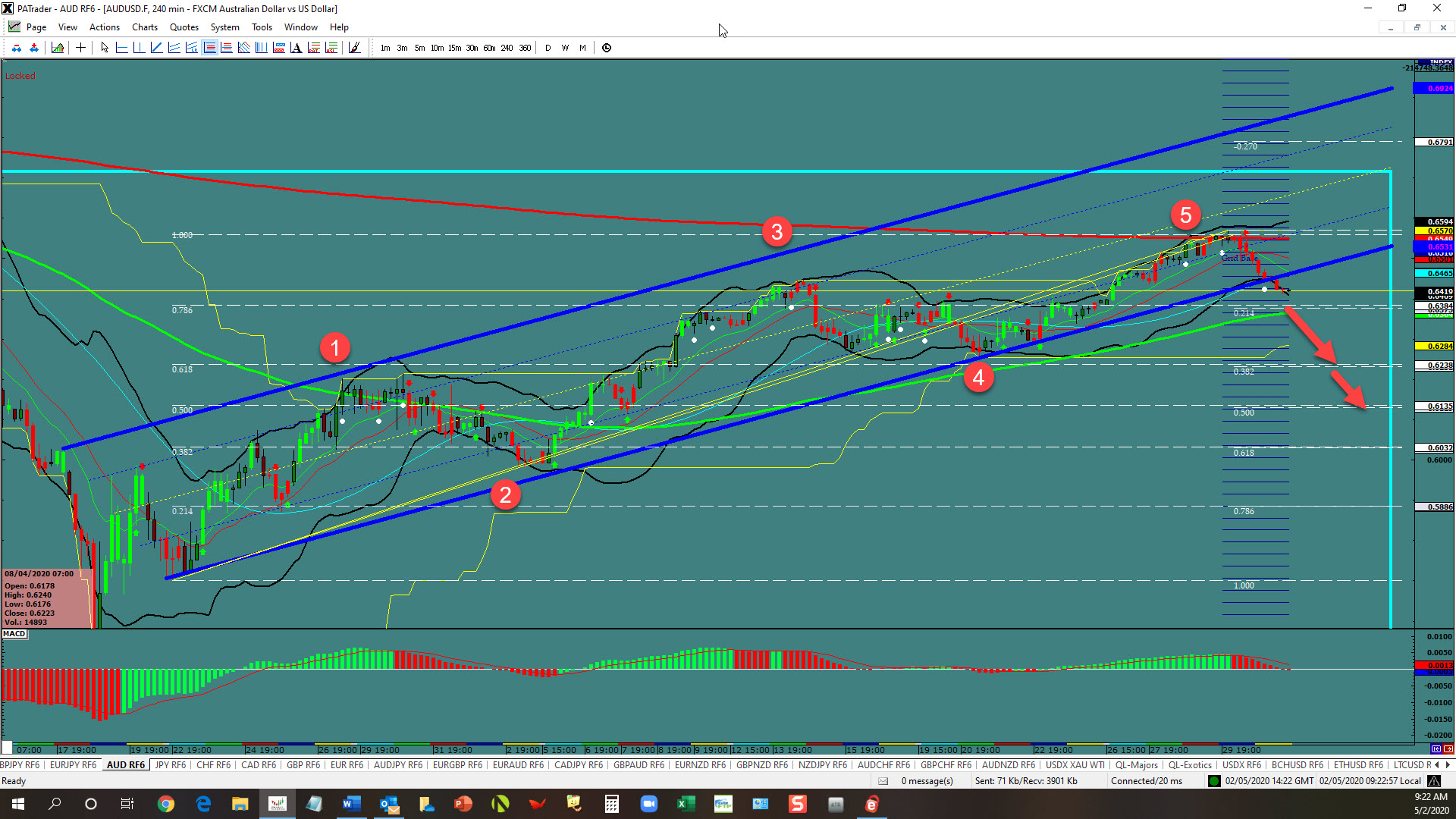Switch to the QL-Majors tab
The height and width of the screenshot is (819, 1456).
[x=1136, y=765]
